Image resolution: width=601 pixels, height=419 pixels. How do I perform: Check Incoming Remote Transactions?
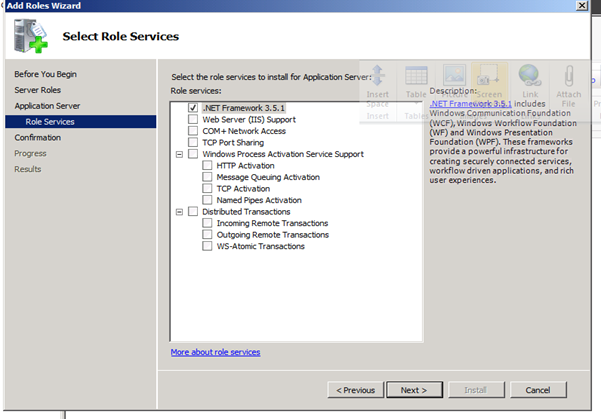pos(207,223)
